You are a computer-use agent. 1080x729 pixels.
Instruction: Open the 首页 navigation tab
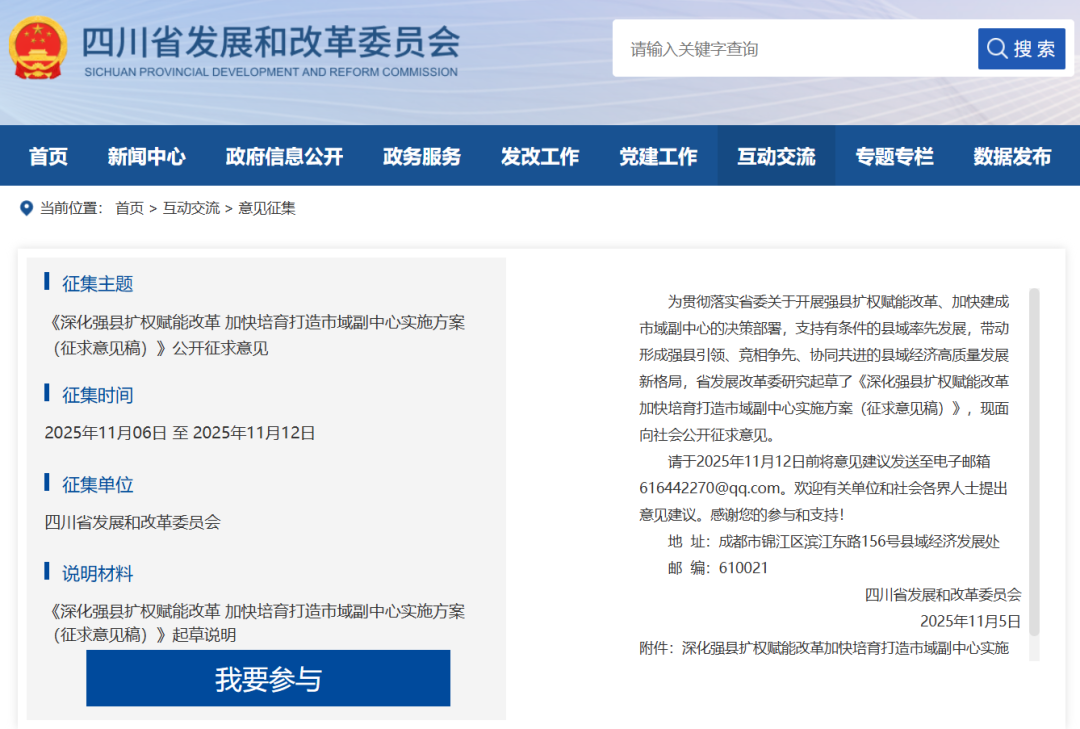pyautogui.click(x=48, y=156)
